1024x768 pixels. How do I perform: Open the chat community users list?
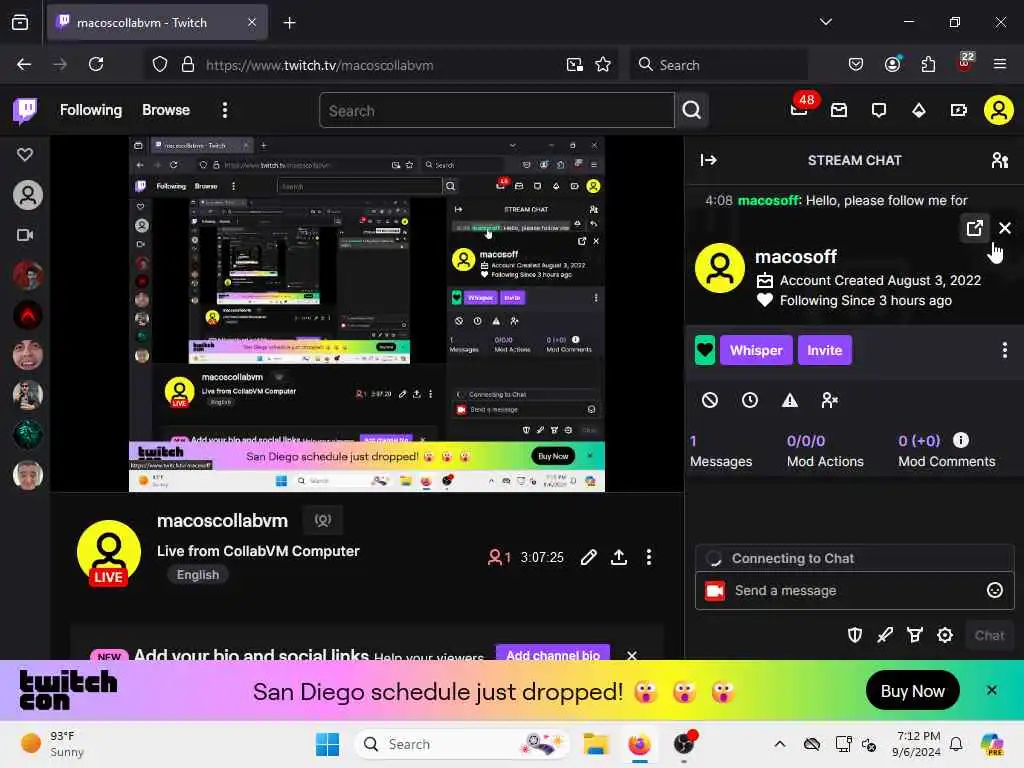point(1000,161)
